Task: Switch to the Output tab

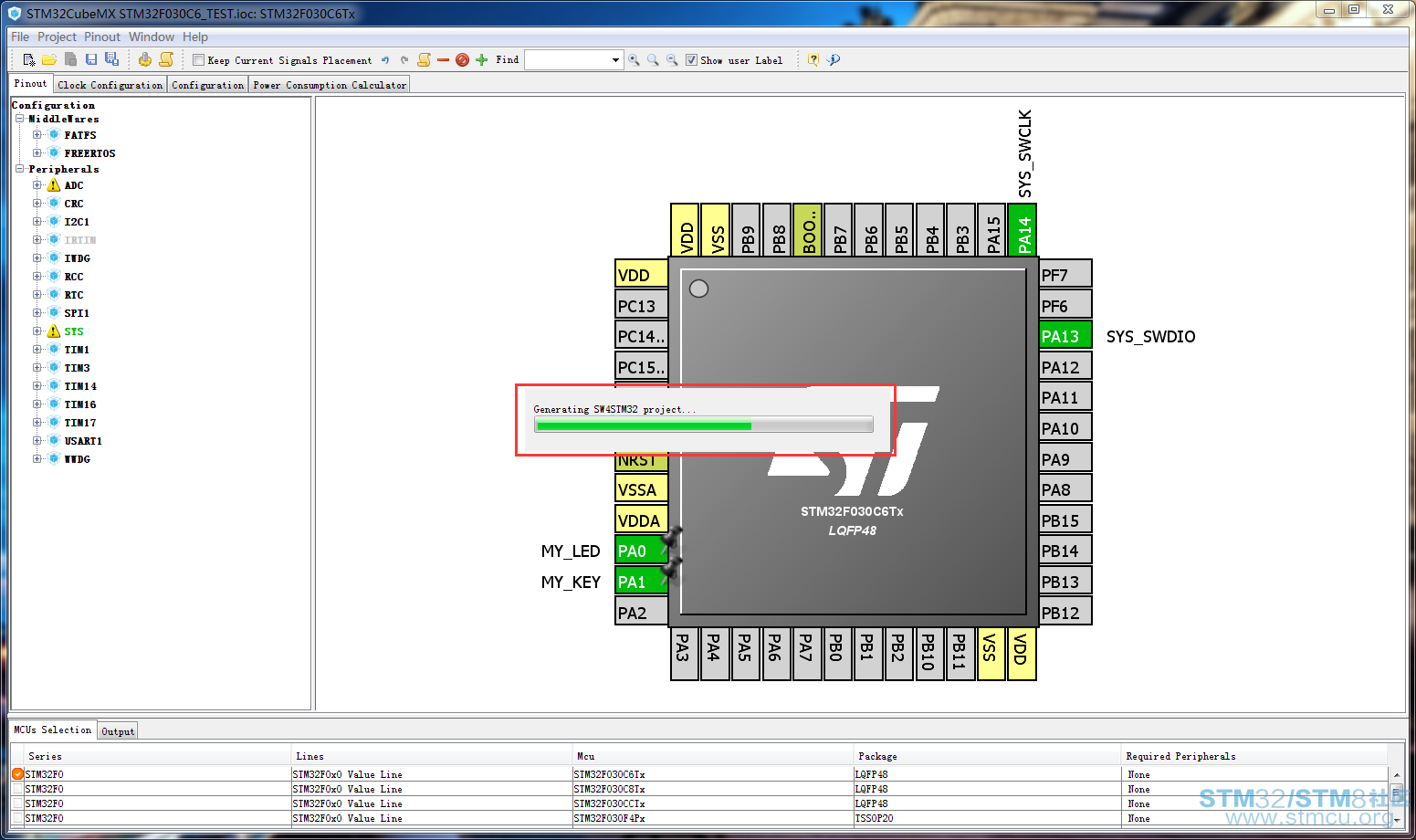Action: point(118,731)
